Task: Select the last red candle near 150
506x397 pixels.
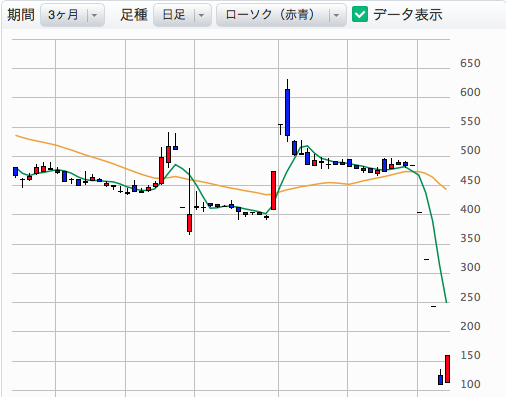Action: point(447,369)
